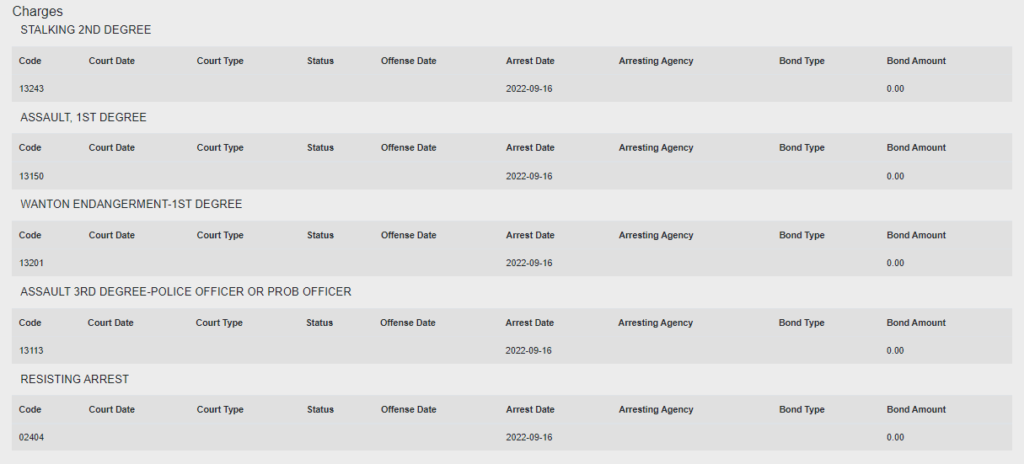Click Offense Date header under Resisting Arrest
The width and height of the screenshot is (1024, 464).
(408, 410)
